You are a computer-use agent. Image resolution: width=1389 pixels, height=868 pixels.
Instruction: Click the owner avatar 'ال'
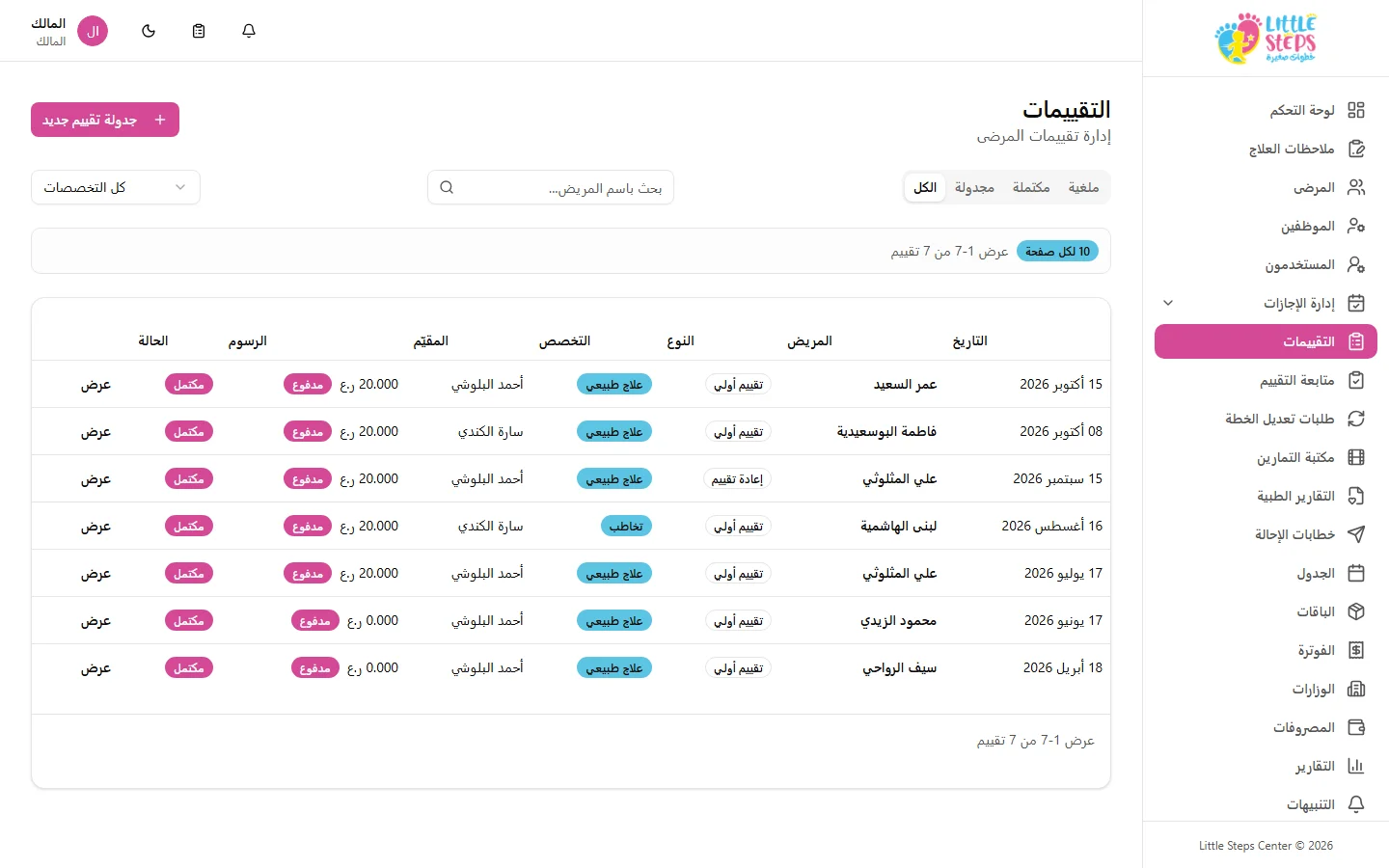(x=93, y=31)
